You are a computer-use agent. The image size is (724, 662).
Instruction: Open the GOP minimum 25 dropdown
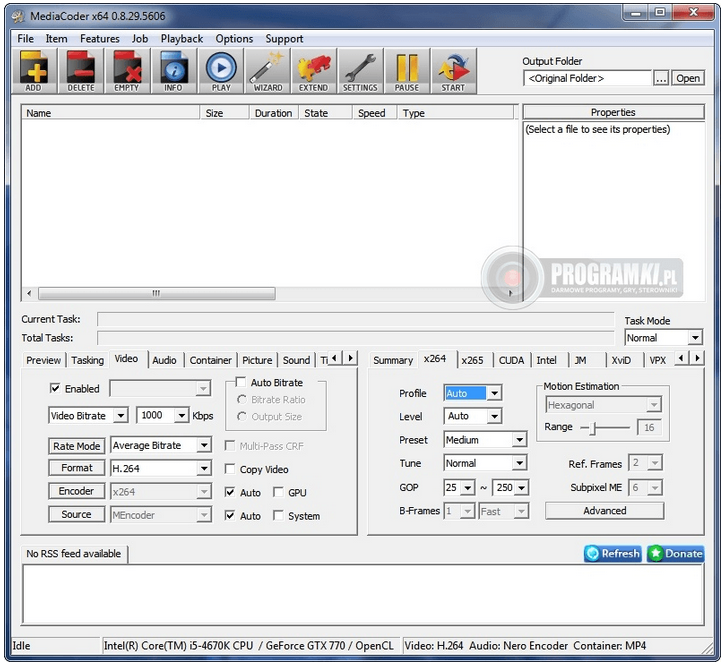(x=468, y=487)
